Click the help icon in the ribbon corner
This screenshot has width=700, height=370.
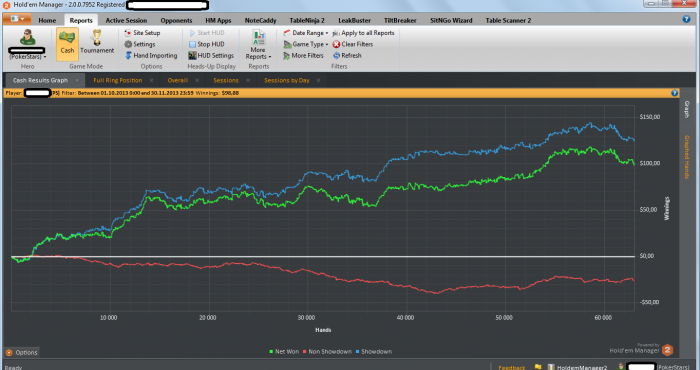tap(686, 19)
